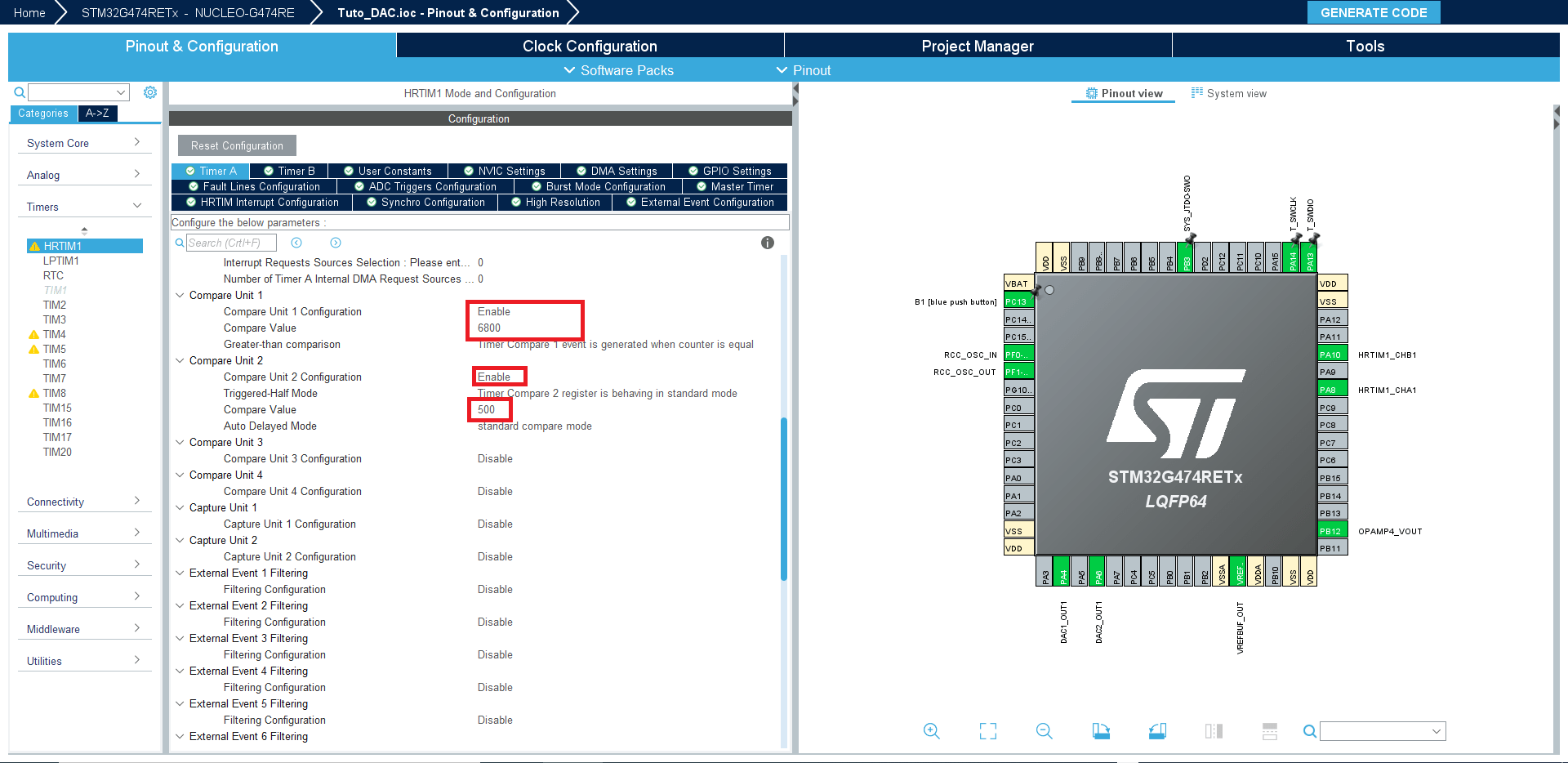The height and width of the screenshot is (763, 1568).
Task: Switch to Clock Configuration tab
Action: 590,46
